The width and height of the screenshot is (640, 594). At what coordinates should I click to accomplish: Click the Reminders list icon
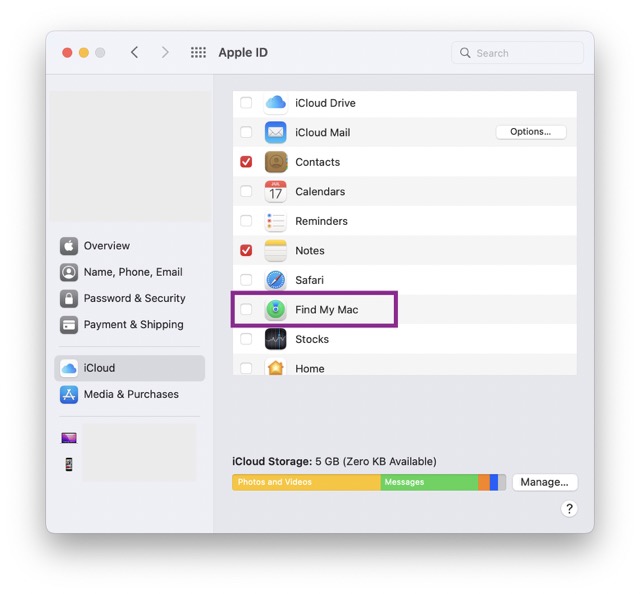[x=275, y=221]
